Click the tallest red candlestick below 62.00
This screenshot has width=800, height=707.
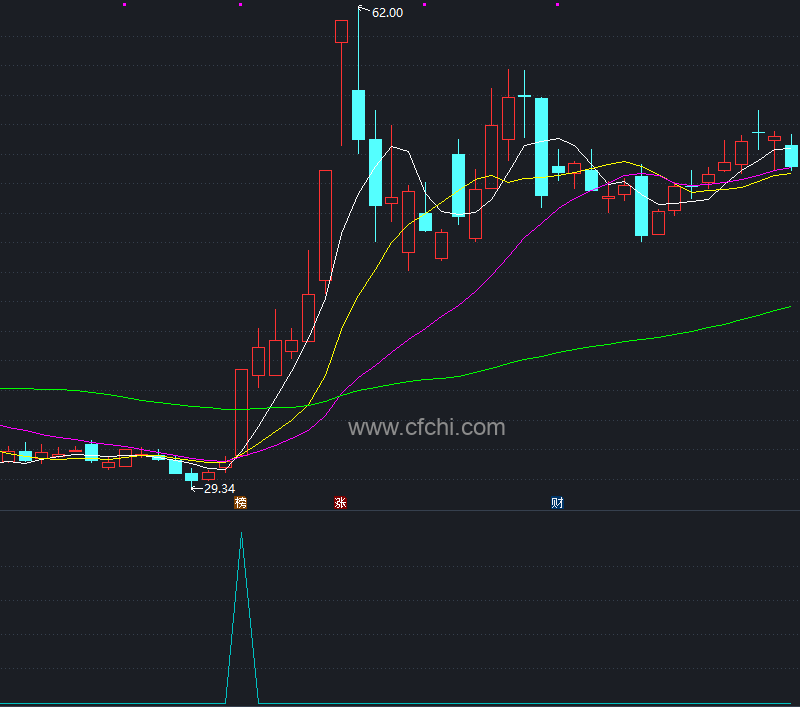(326, 225)
